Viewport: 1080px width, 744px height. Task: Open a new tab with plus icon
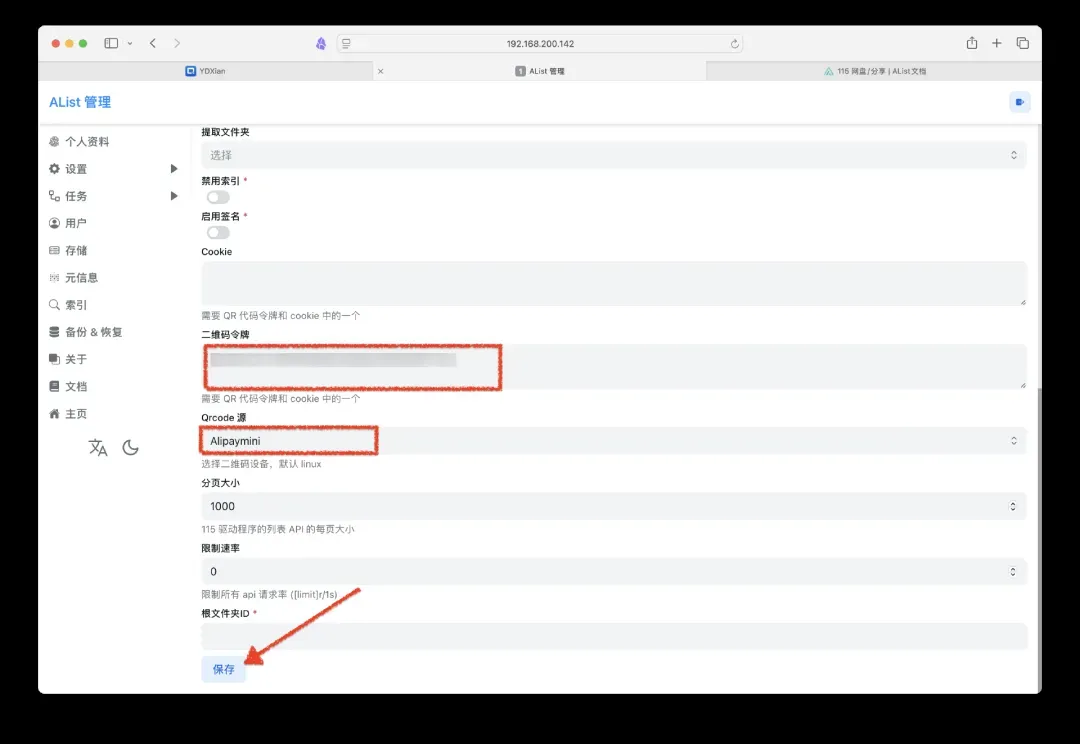coord(996,43)
